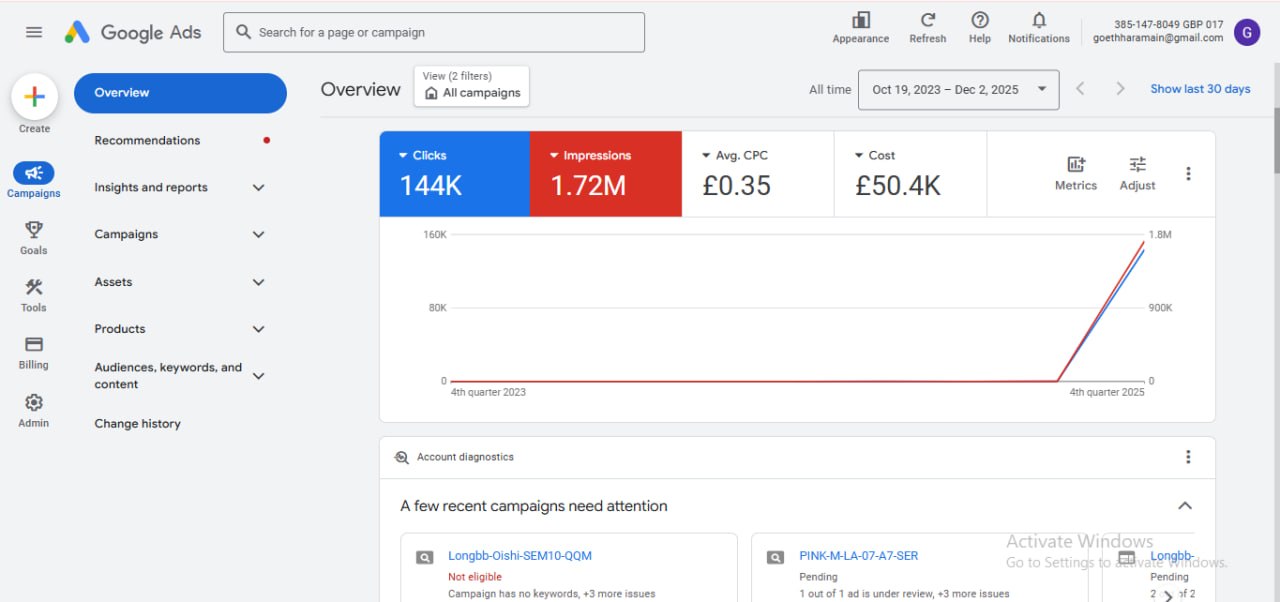The image size is (1280, 602).
Task: Open the Avg. CPC metric dropdown
Action: (706, 155)
